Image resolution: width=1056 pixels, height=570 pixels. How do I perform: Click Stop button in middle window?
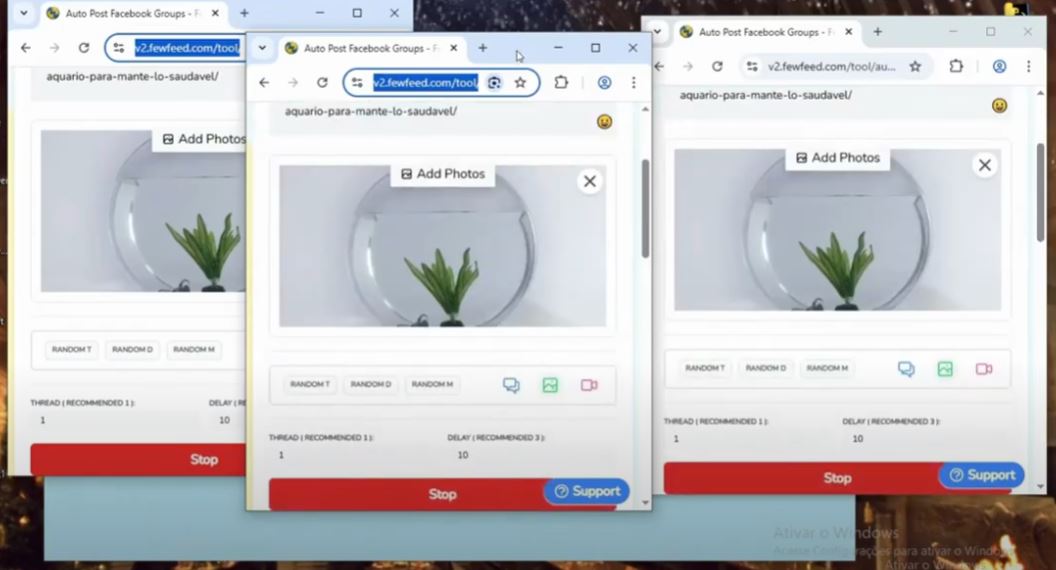tap(442, 495)
